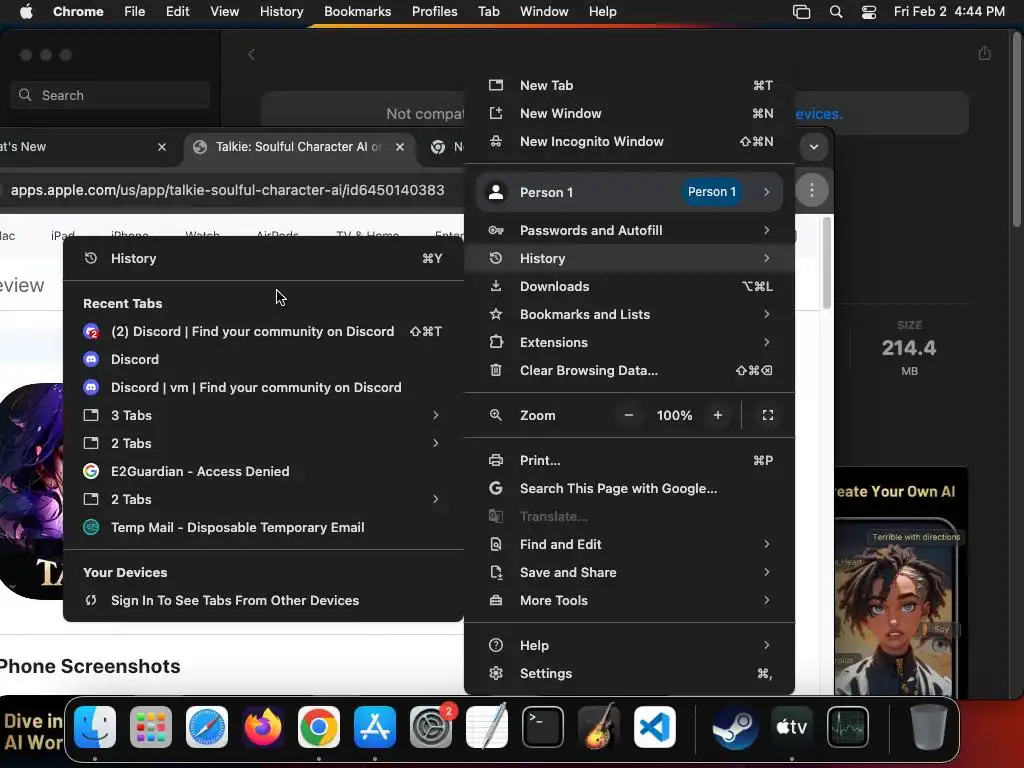
Task: Expand the 3 Tabs recent group
Action: click(263, 416)
